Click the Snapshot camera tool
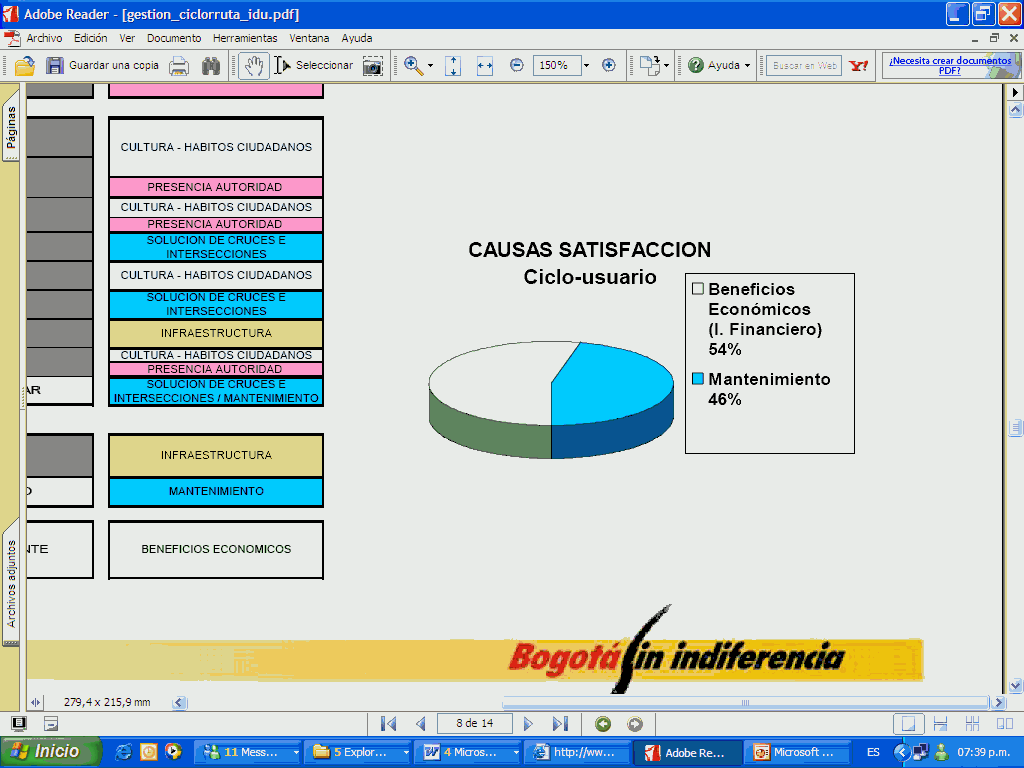Viewport: 1024px width, 768px height. click(x=372, y=66)
